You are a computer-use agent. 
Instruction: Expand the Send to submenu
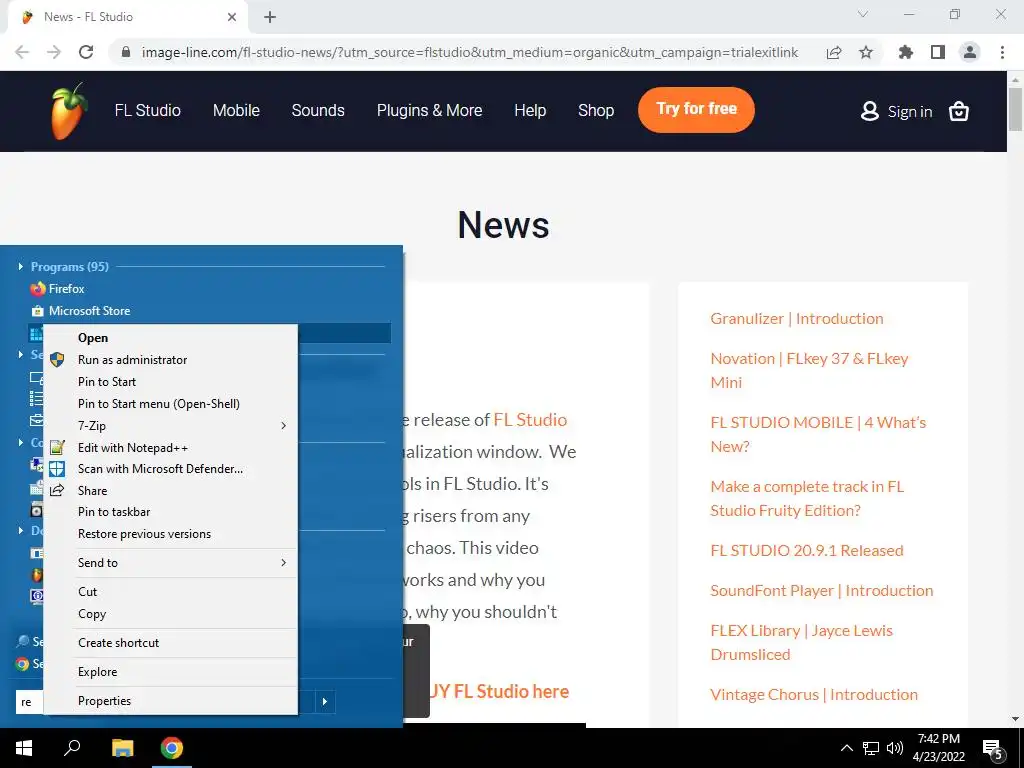[170, 563]
